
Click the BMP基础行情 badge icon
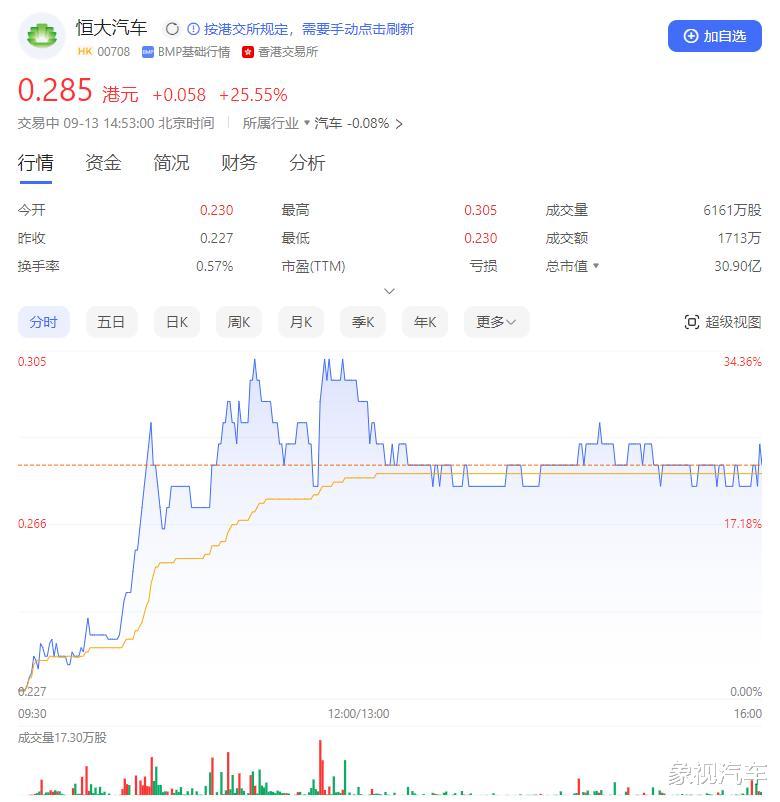tap(148, 52)
